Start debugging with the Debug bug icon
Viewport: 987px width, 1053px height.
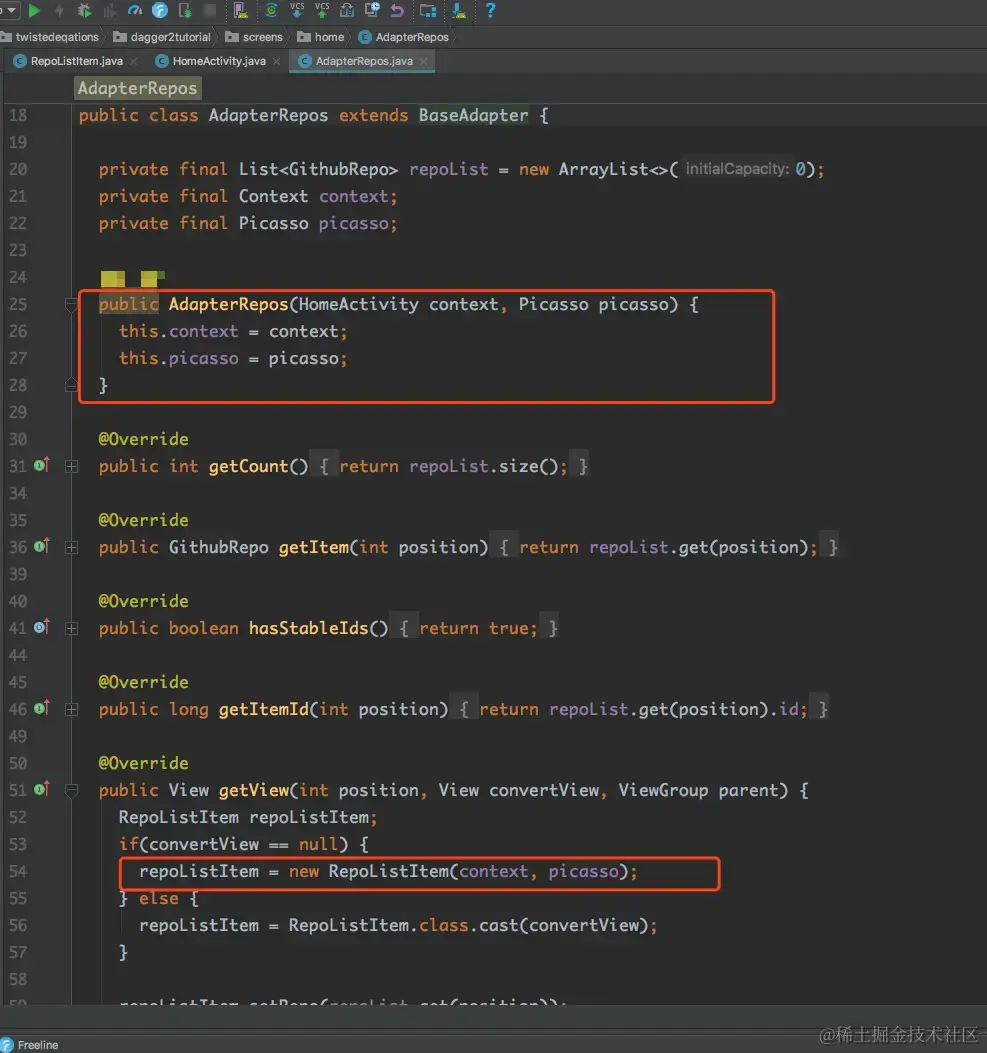coord(85,10)
